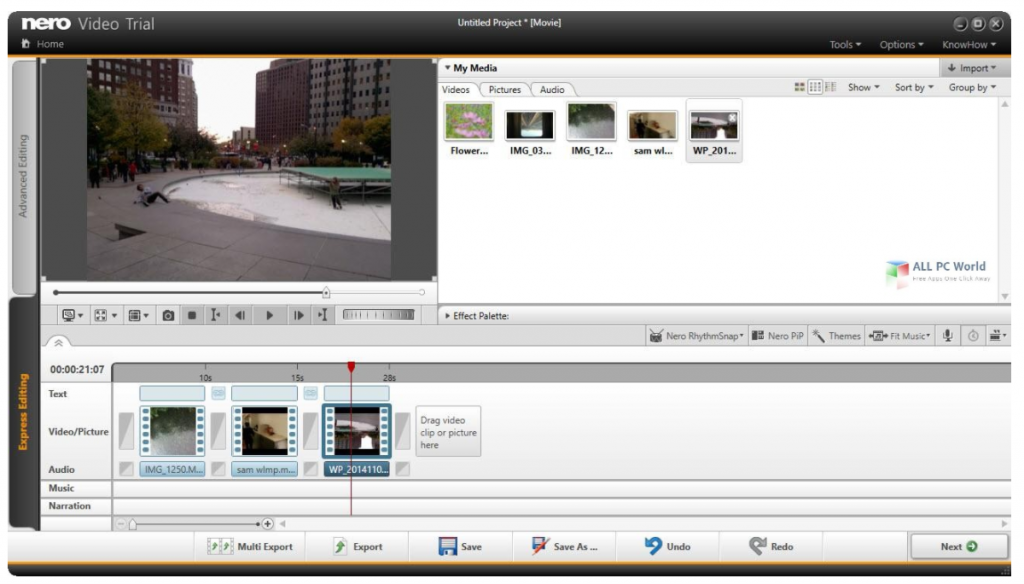Click the Save button

click(460, 547)
